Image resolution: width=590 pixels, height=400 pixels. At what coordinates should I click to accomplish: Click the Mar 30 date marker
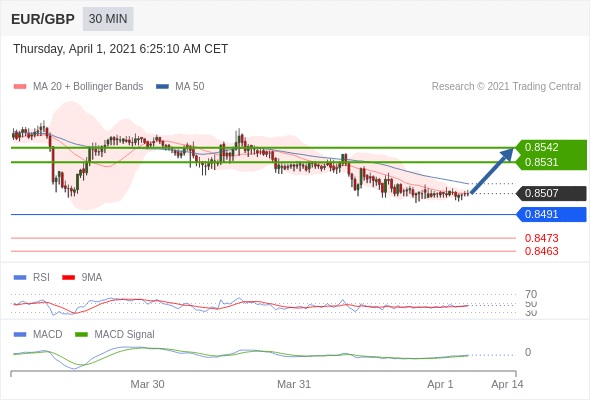[x=147, y=384]
